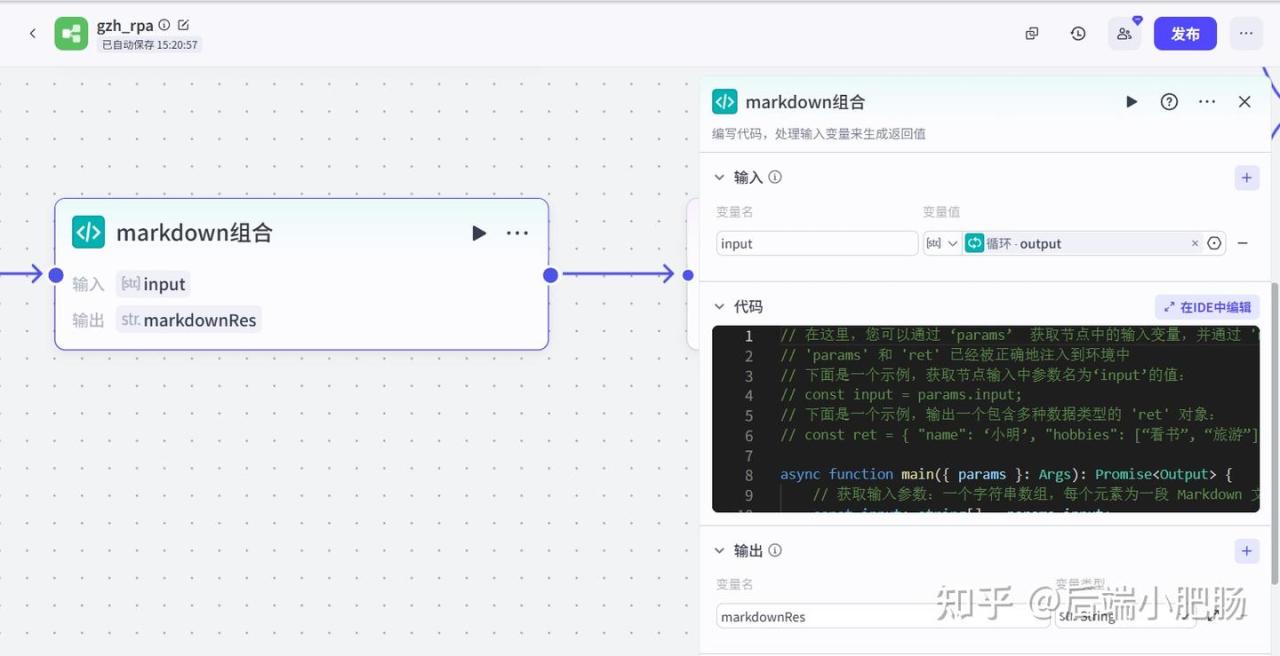
Task: Open input variable type dropdown
Action: (x=941, y=243)
